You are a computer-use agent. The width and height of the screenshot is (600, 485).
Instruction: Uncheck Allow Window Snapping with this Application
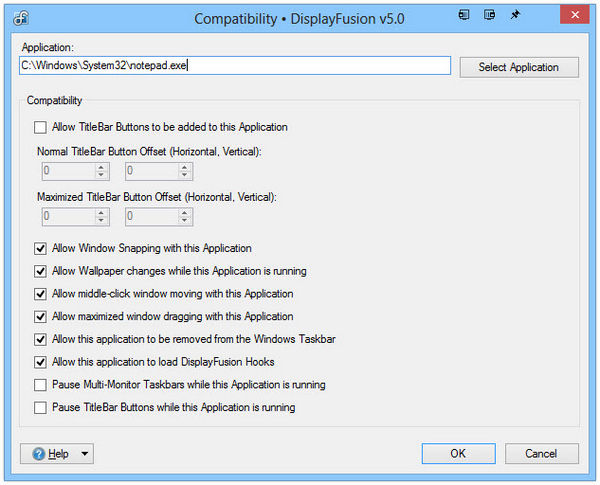pos(40,248)
